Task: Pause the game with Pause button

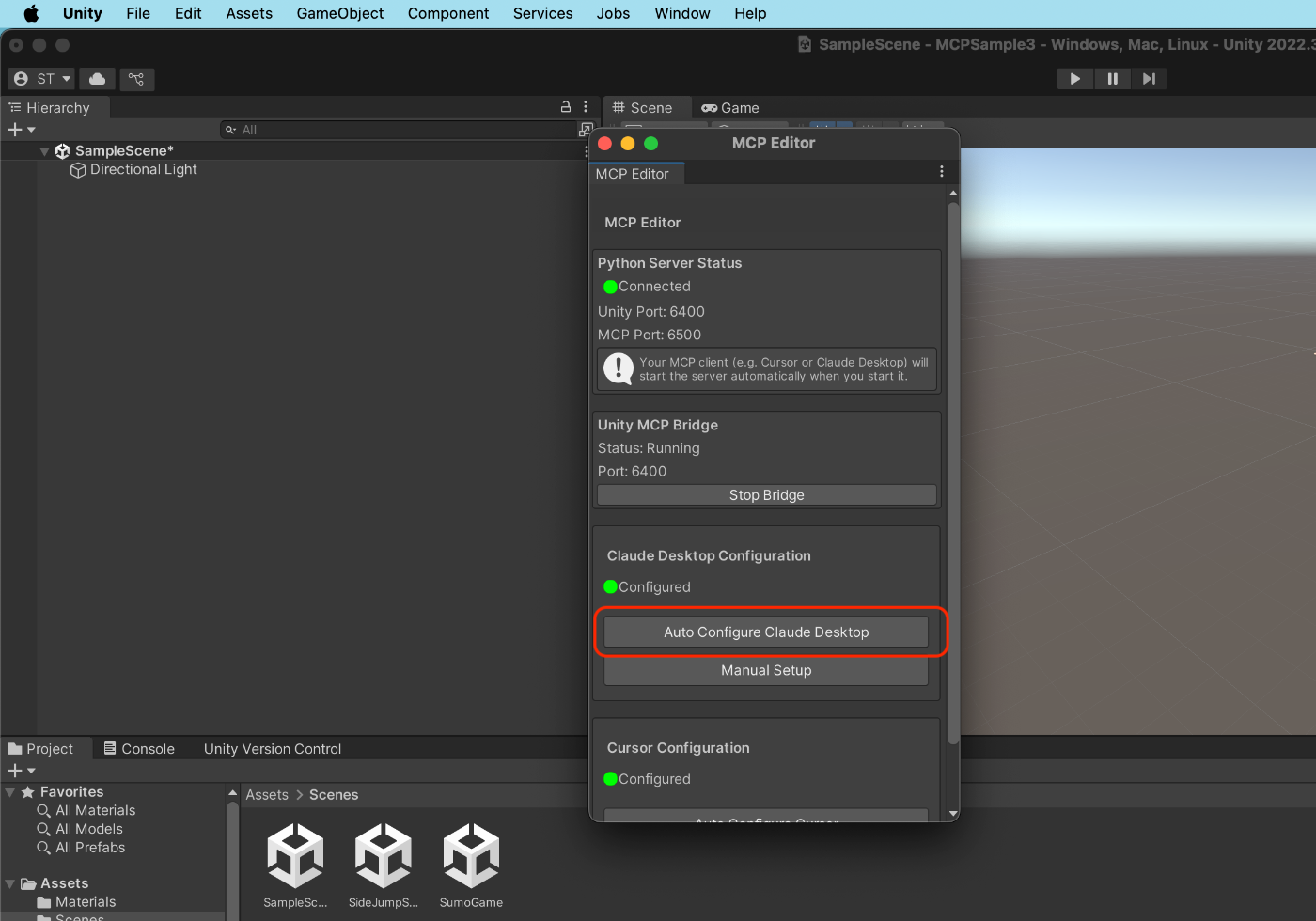Action: coord(1112,79)
